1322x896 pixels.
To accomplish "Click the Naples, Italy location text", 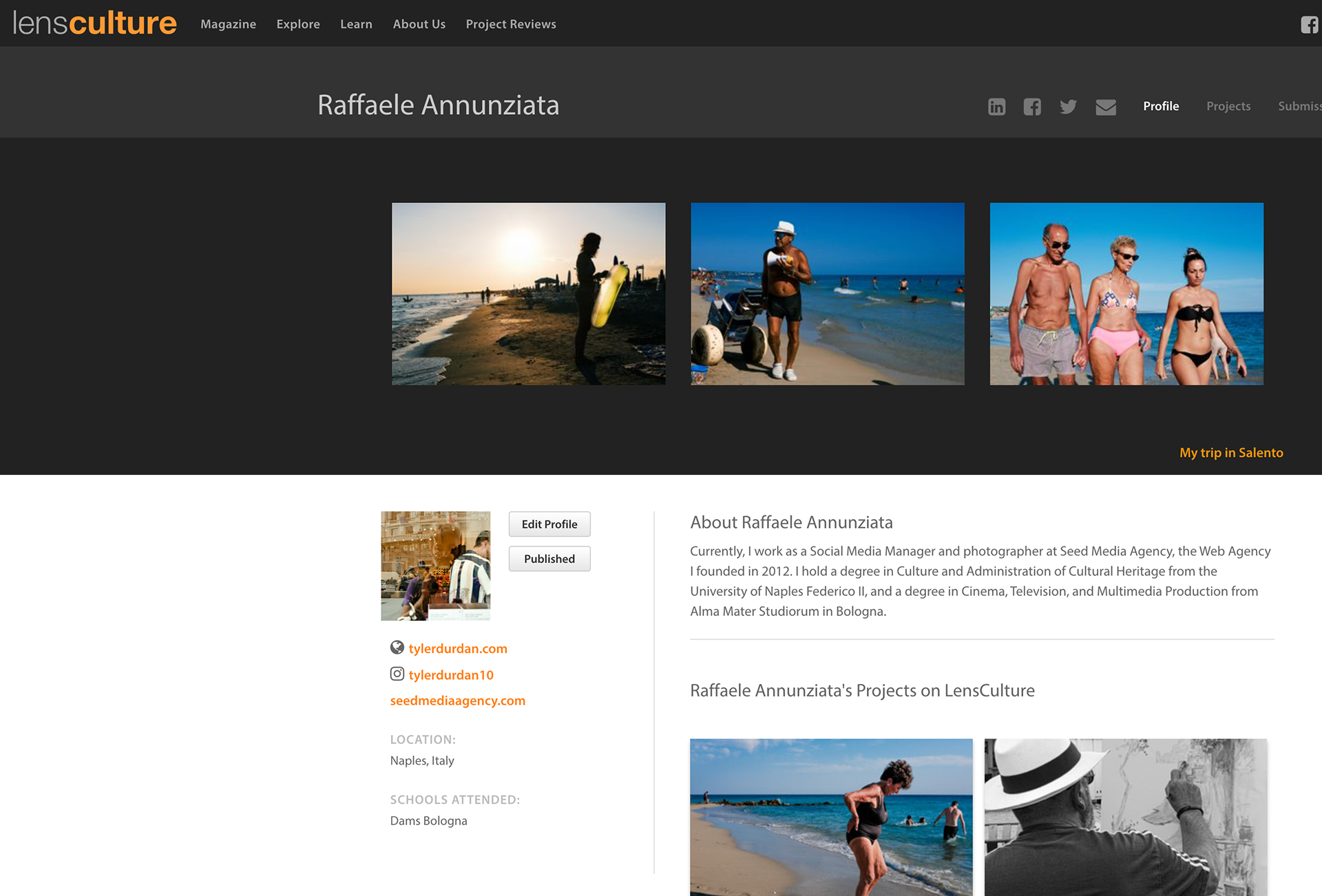I will coord(422,760).
